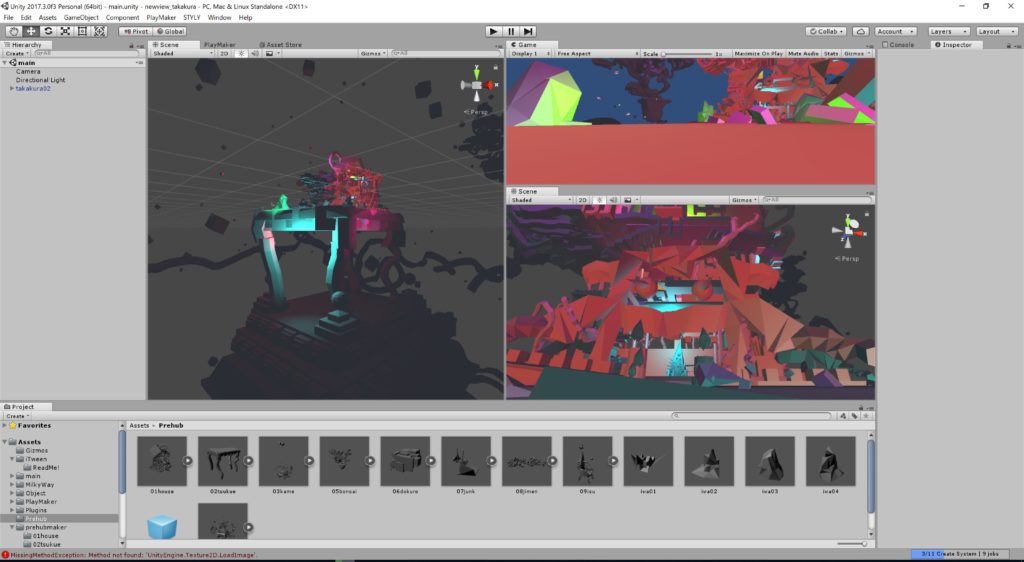
Task: Click the Project icon size slider
Action: pos(853,543)
